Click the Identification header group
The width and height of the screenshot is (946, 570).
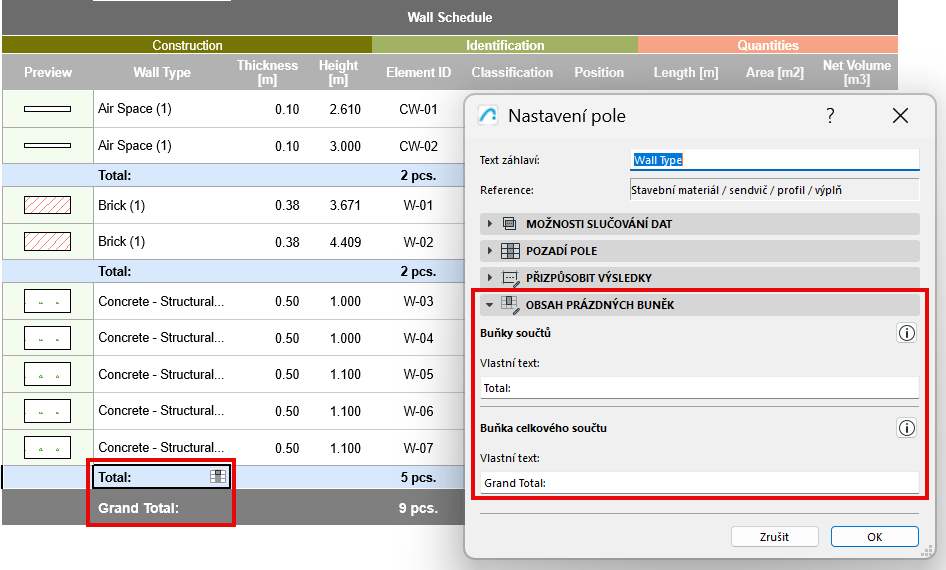pos(505,45)
